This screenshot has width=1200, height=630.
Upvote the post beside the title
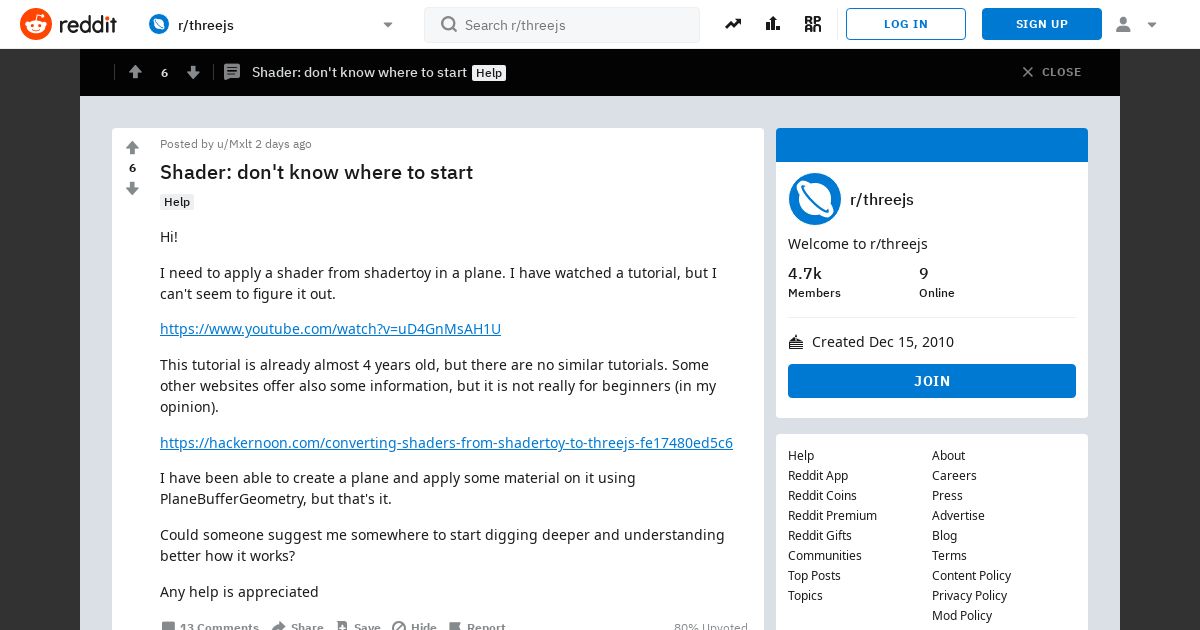coord(132,148)
